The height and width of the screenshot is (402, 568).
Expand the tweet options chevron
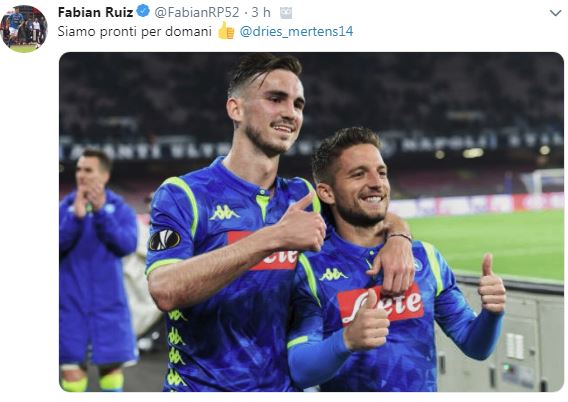(x=555, y=13)
